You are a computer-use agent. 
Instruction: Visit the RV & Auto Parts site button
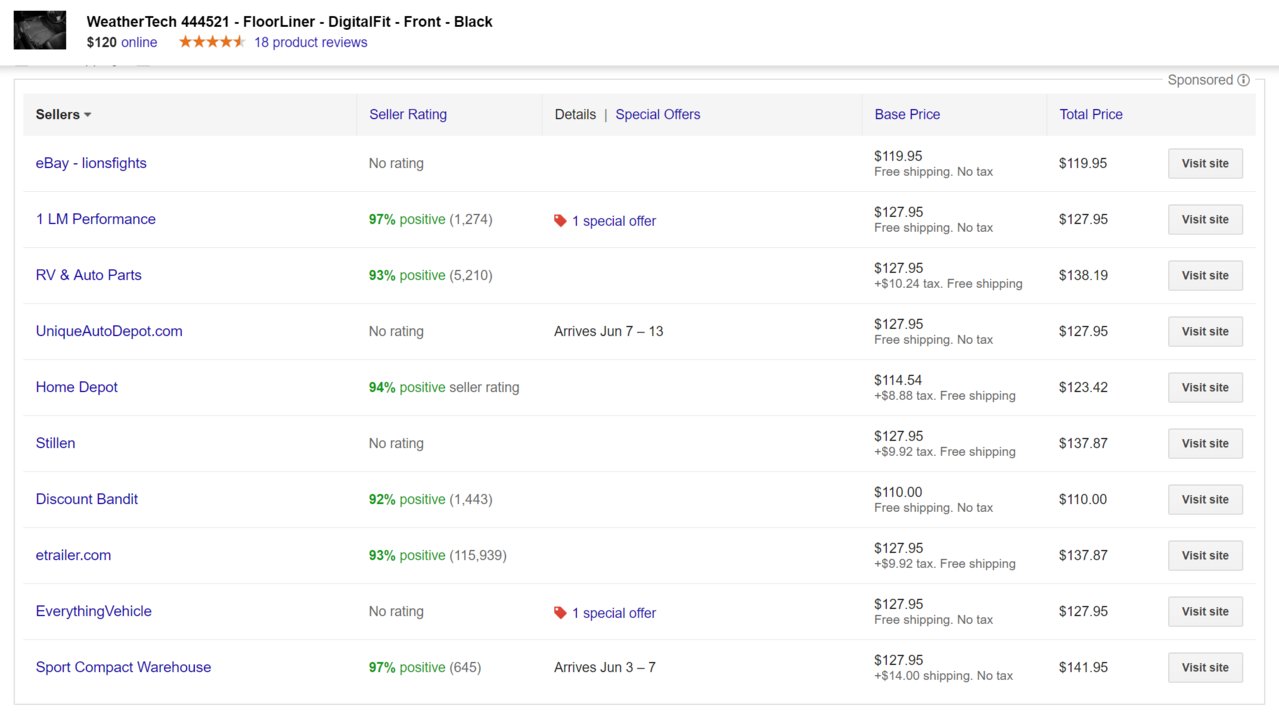(1205, 276)
